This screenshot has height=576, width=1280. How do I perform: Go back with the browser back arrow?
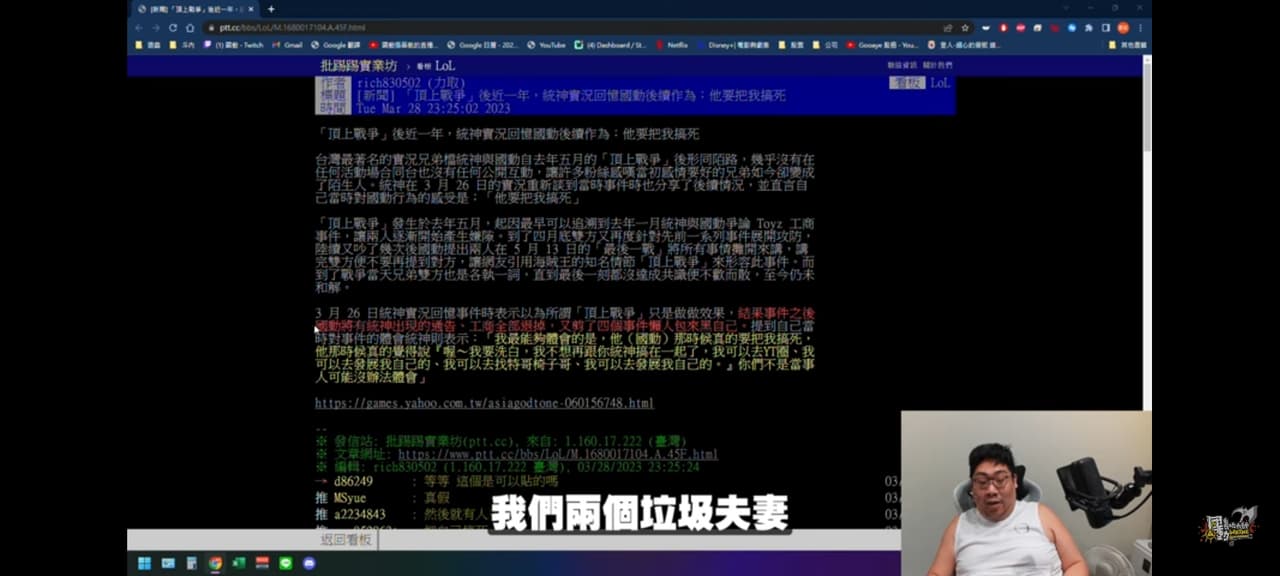(138, 28)
